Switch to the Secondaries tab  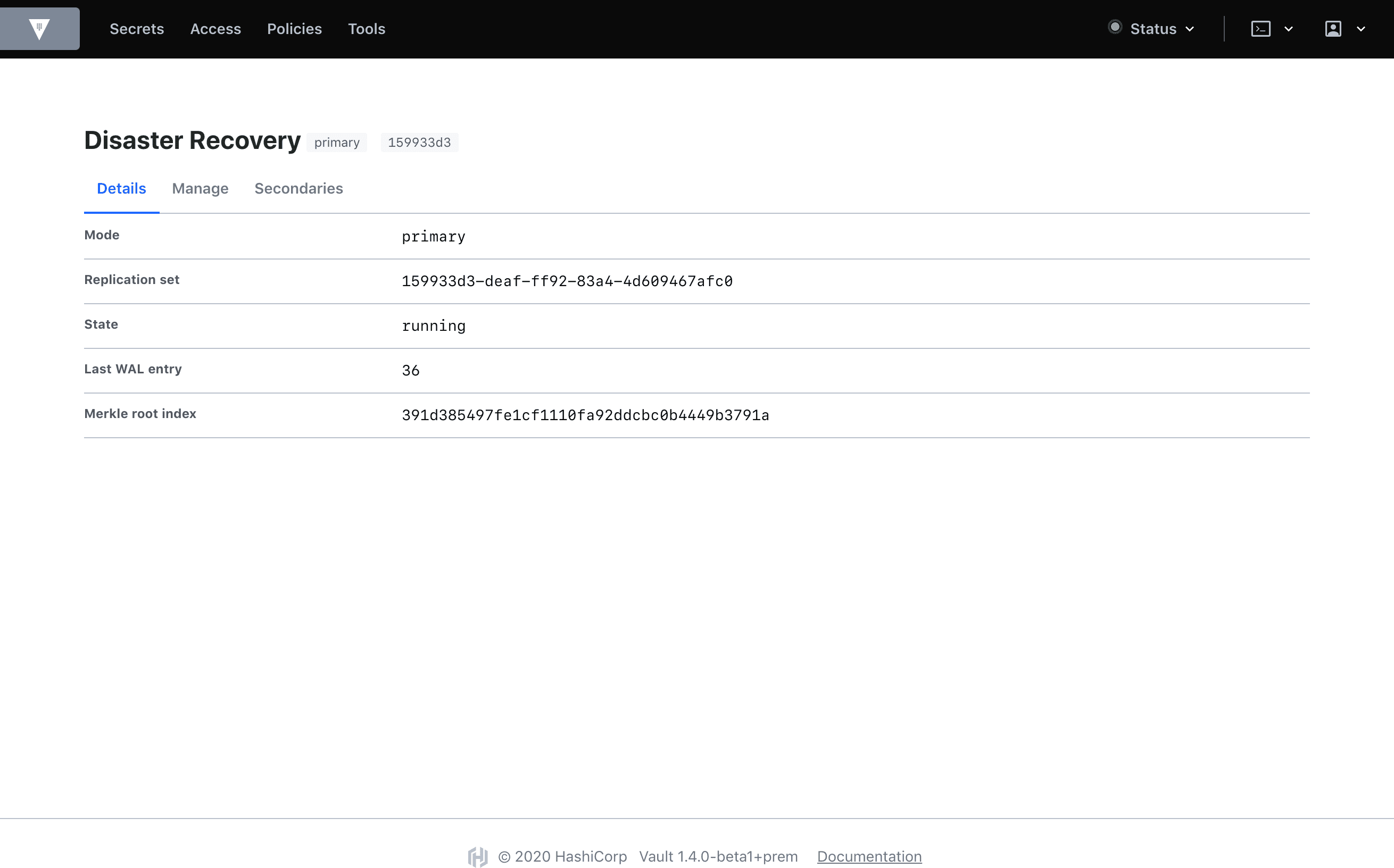tap(298, 188)
